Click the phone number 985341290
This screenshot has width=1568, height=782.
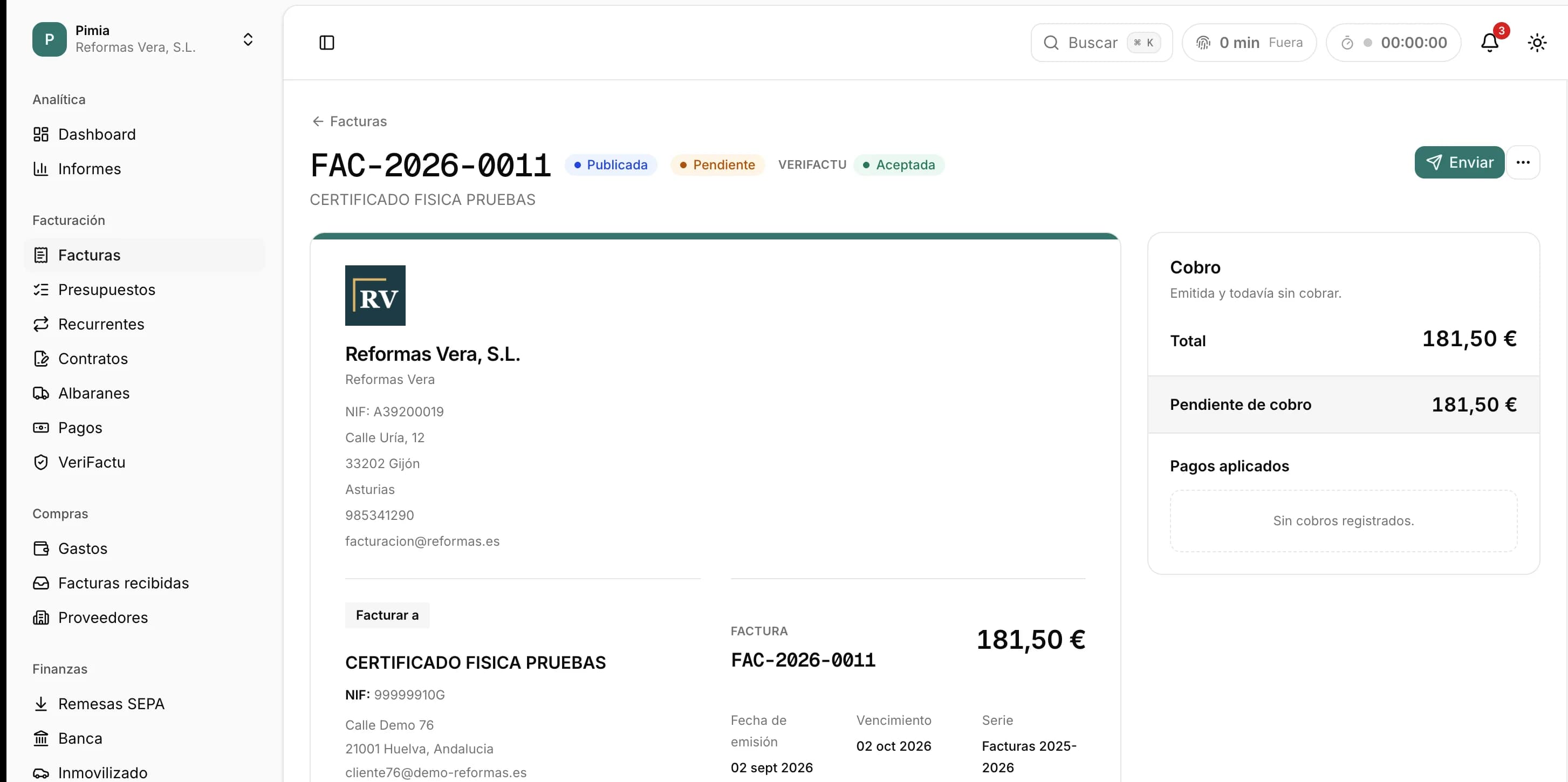click(x=379, y=516)
